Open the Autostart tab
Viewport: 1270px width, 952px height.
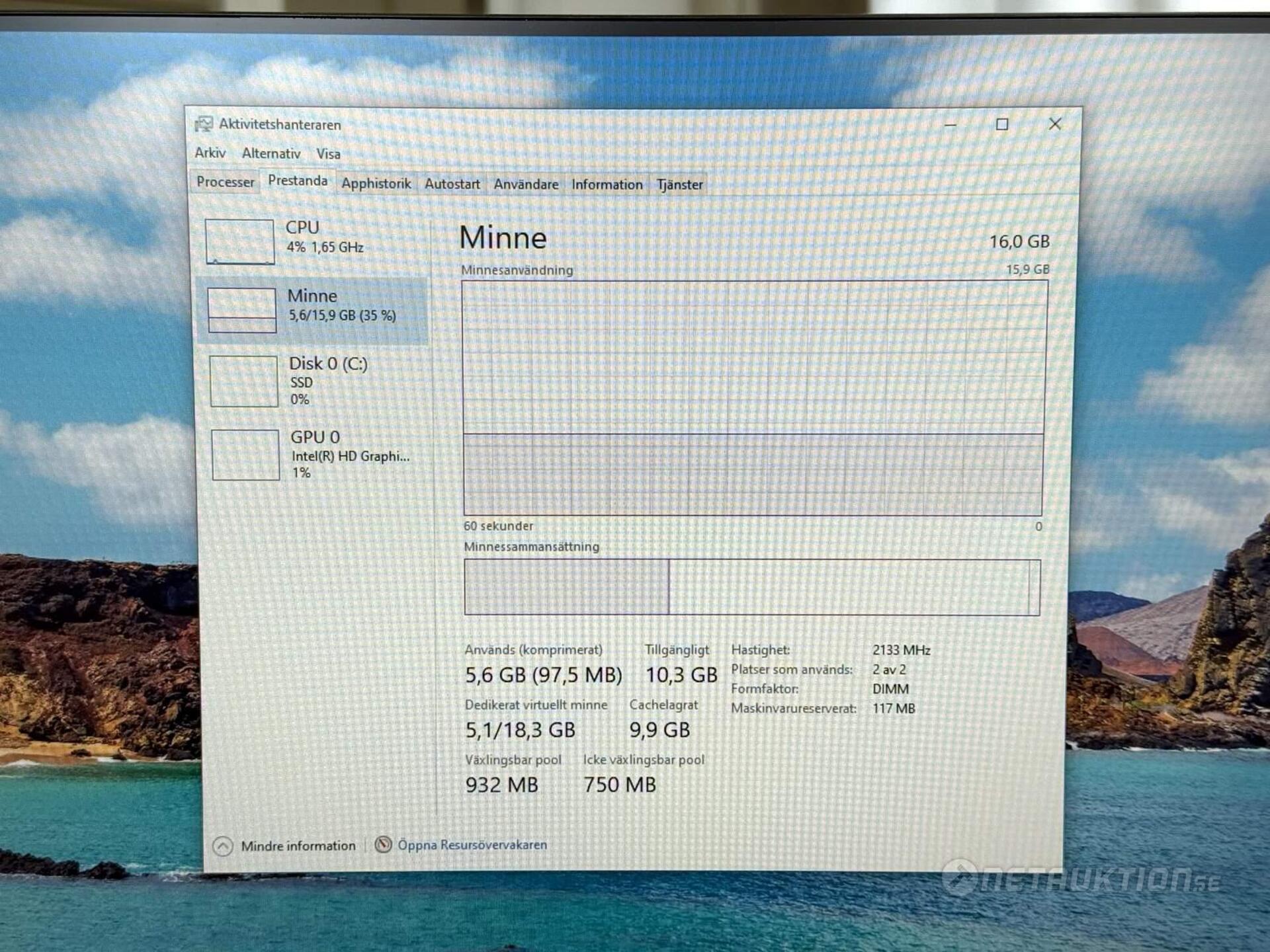click(x=452, y=184)
